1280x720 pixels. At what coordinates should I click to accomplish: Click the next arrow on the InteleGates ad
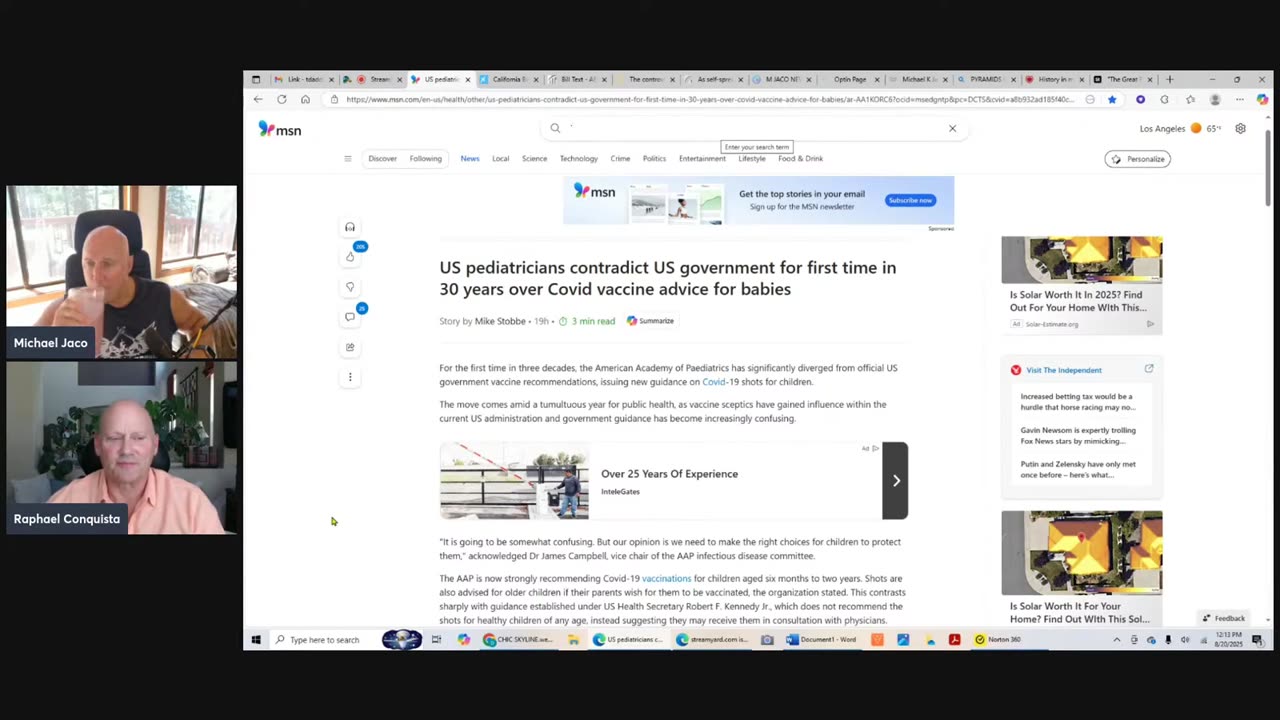pyautogui.click(x=895, y=481)
